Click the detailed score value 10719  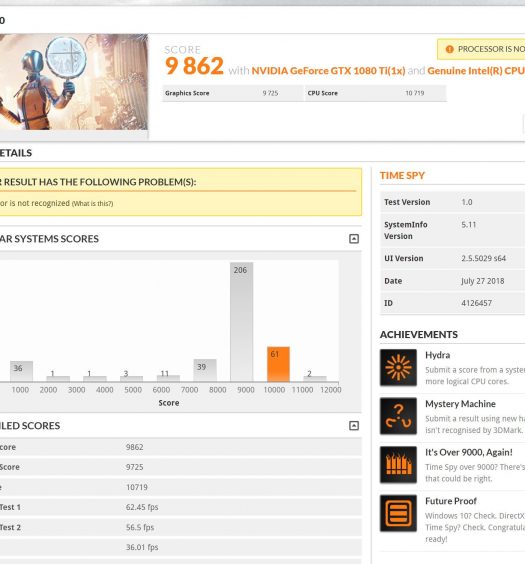pos(137,487)
